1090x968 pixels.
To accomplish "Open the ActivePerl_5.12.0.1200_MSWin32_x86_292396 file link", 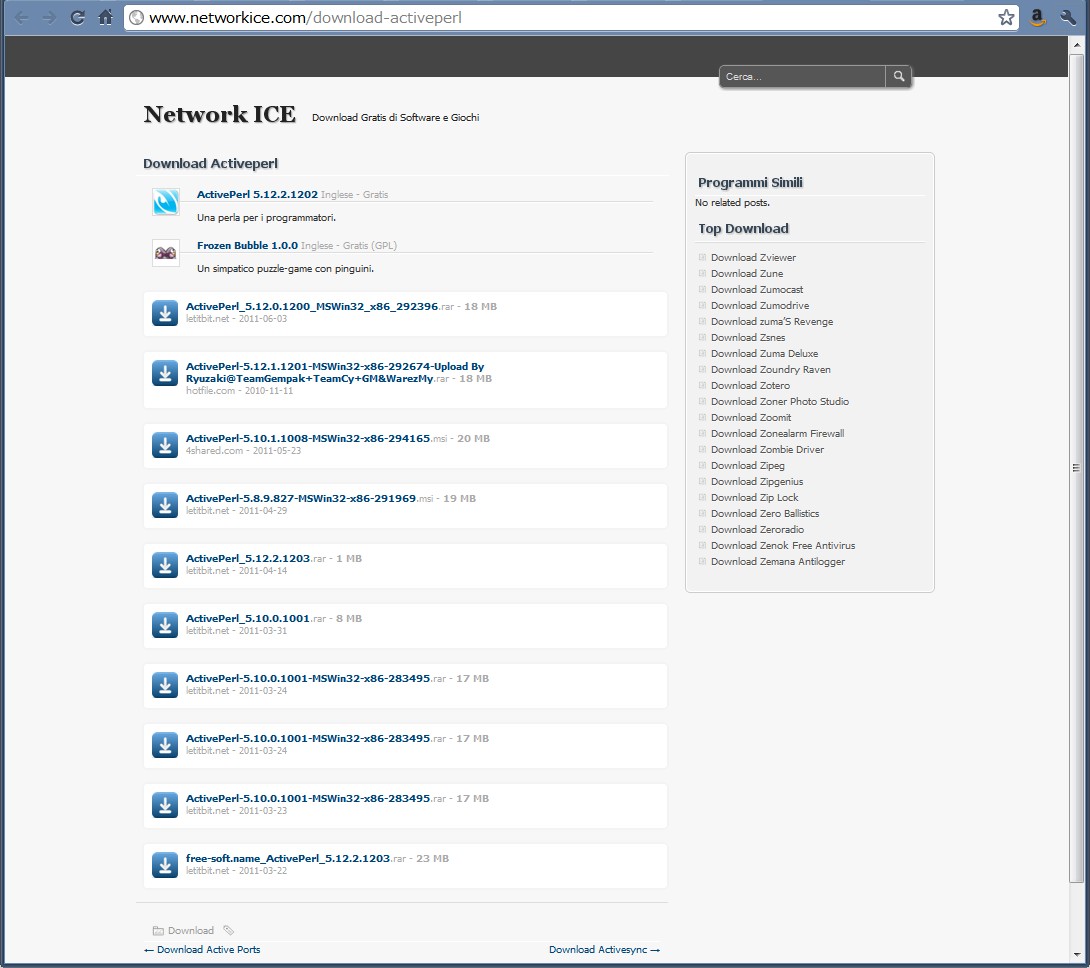I will coord(312,307).
